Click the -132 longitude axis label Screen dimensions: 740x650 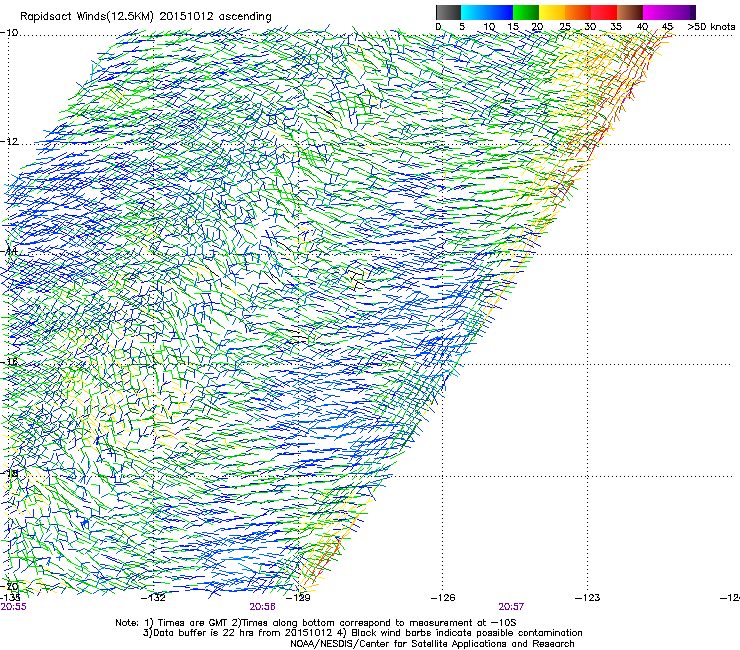pos(154,598)
